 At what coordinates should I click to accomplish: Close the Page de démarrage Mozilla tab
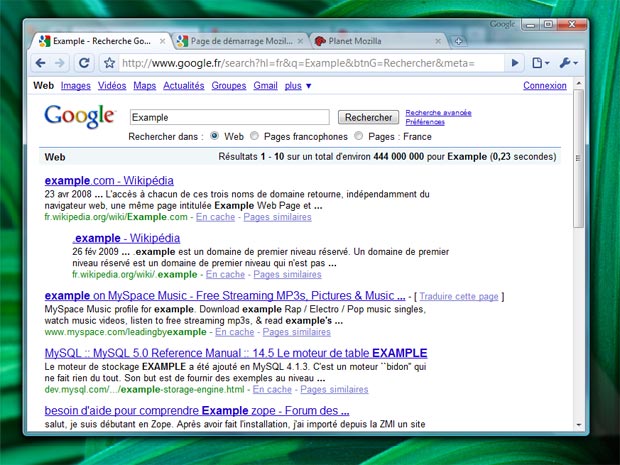pos(300,41)
